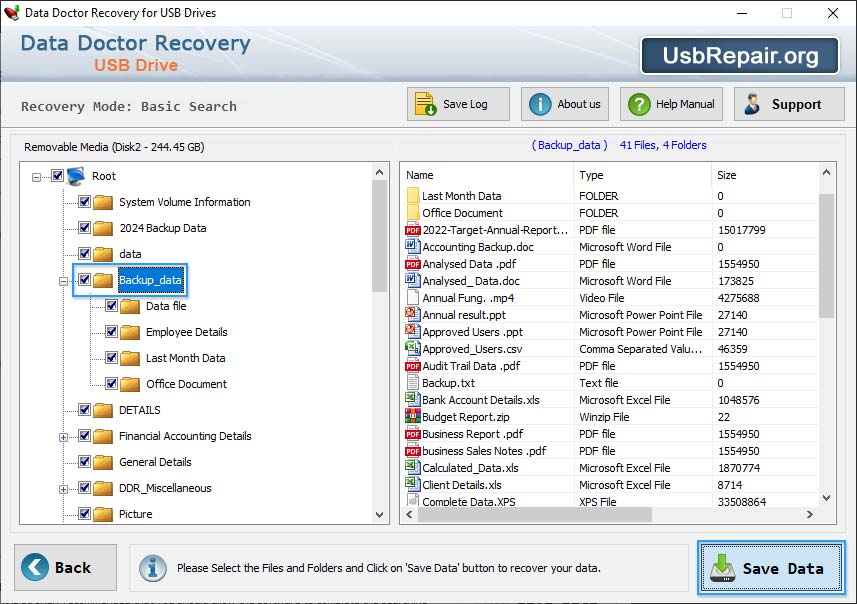Uncheck the Root checkbox

pos(57,175)
